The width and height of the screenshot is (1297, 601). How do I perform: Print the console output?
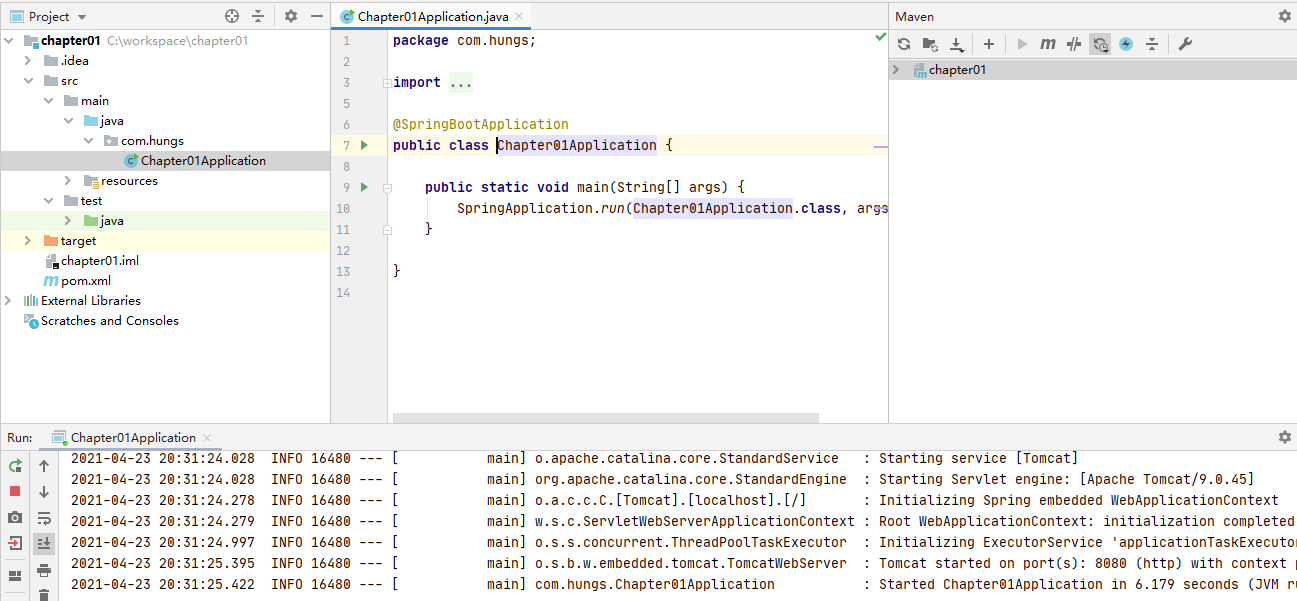pyautogui.click(x=44, y=570)
